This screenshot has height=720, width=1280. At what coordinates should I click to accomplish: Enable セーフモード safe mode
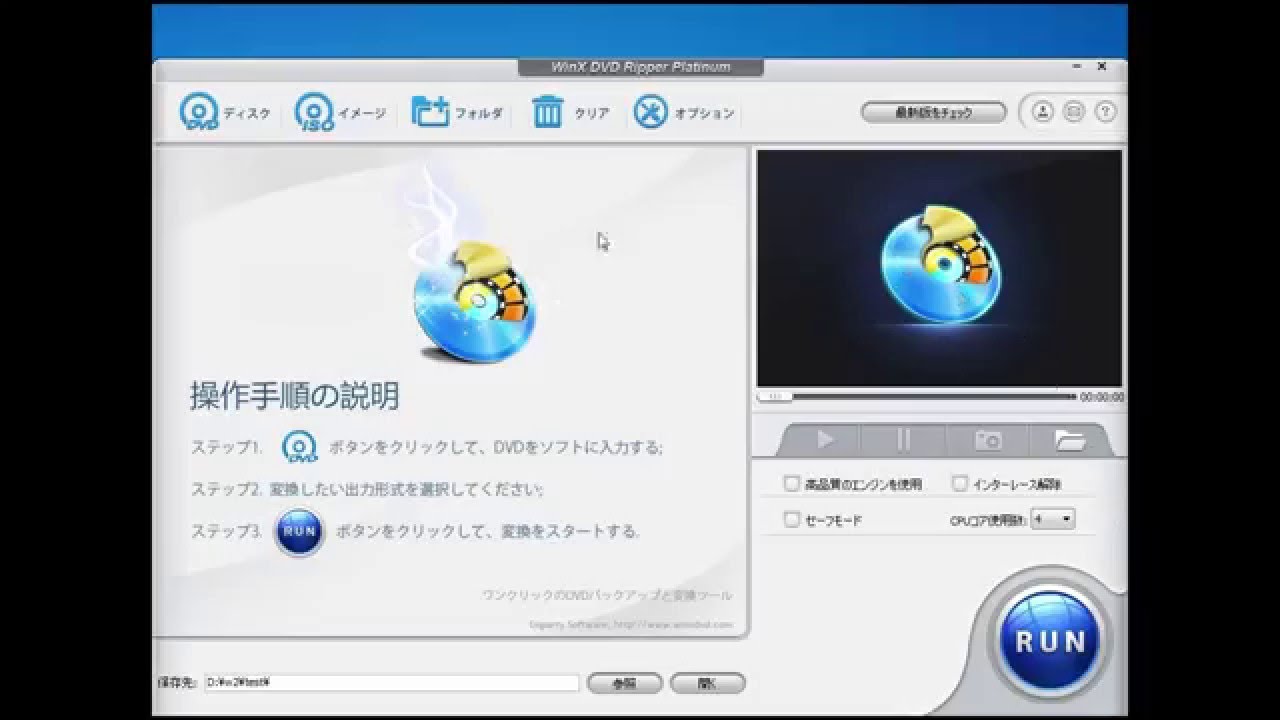point(792,520)
